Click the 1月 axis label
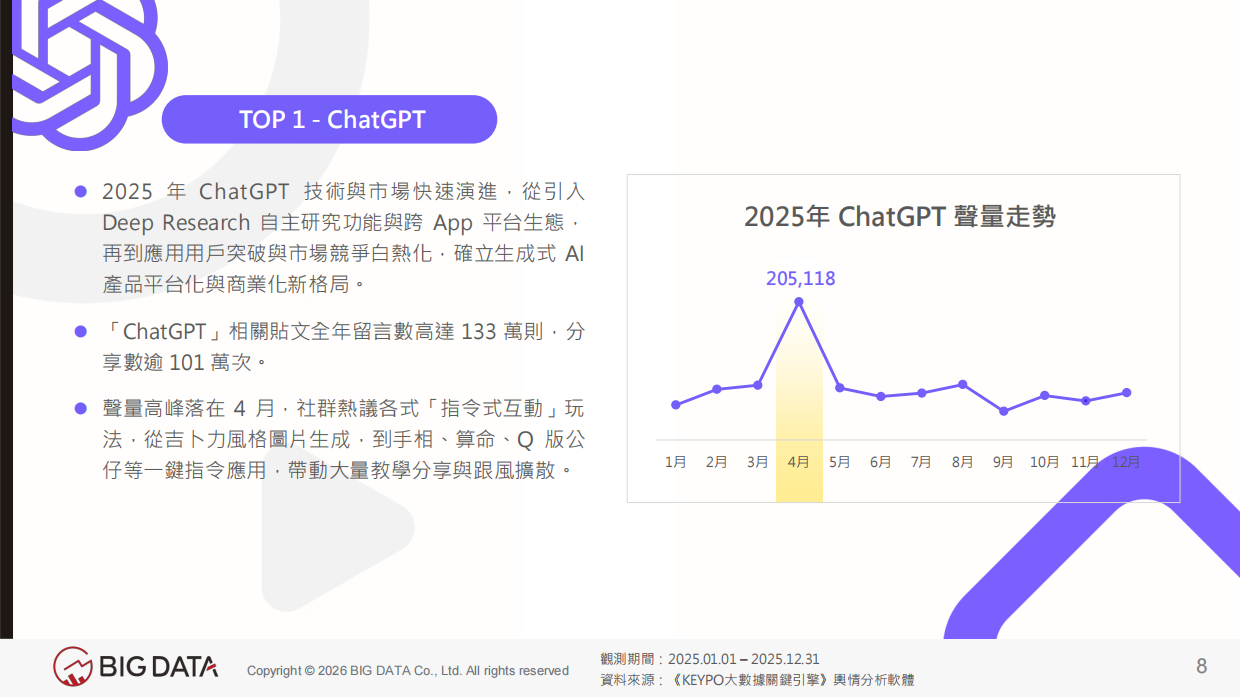This screenshot has width=1240, height=697. pos(676,462)
